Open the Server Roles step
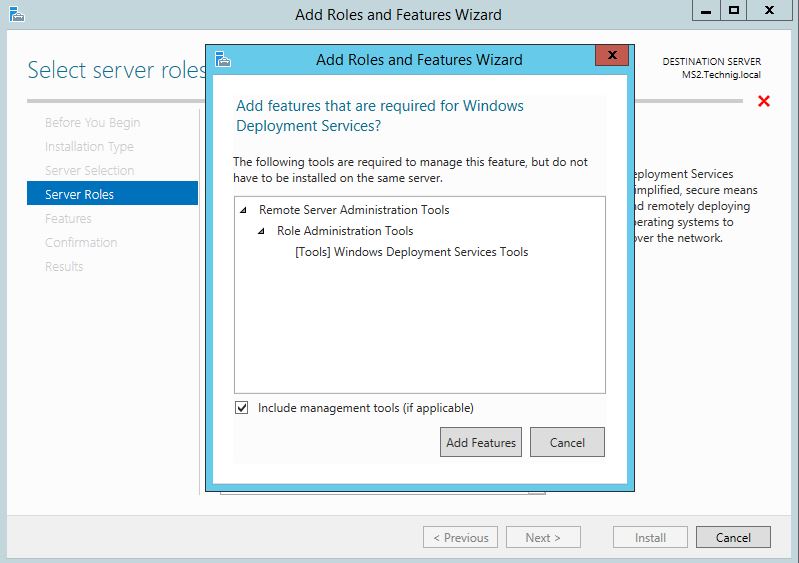Screen dimensions: 799x563 (x=112, y=194)
